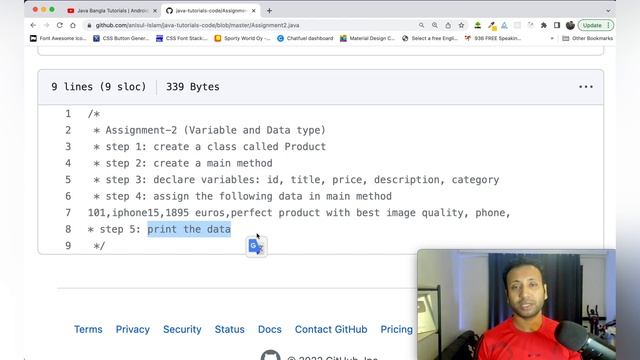
Task: Open Other Bookmarks folder
Action: (x=588, y=38)
